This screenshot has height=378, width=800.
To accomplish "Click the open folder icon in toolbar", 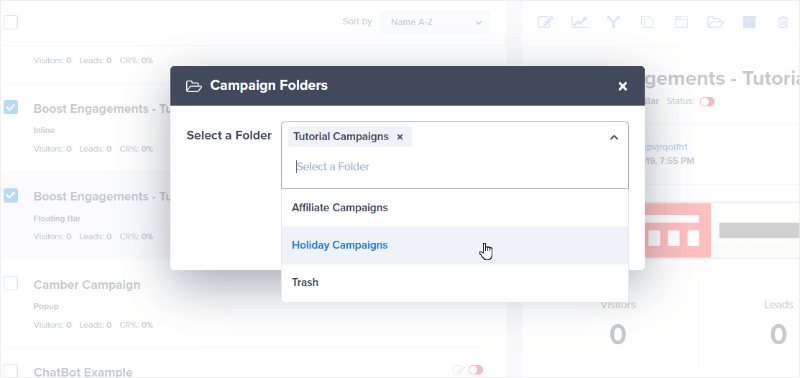I will click(x=715, y=22).
